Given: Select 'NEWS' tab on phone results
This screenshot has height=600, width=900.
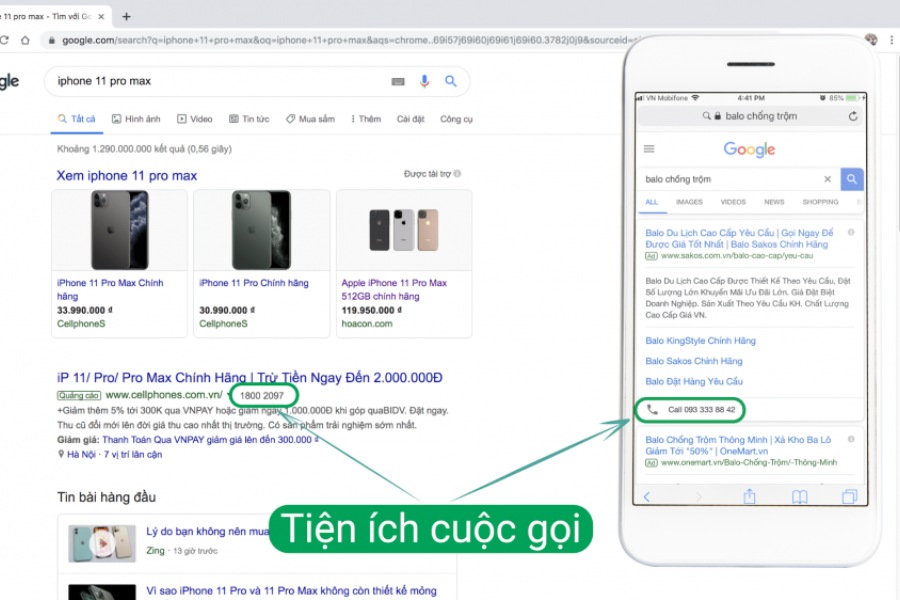Looking at the screenshot, I should click(774, 202).
